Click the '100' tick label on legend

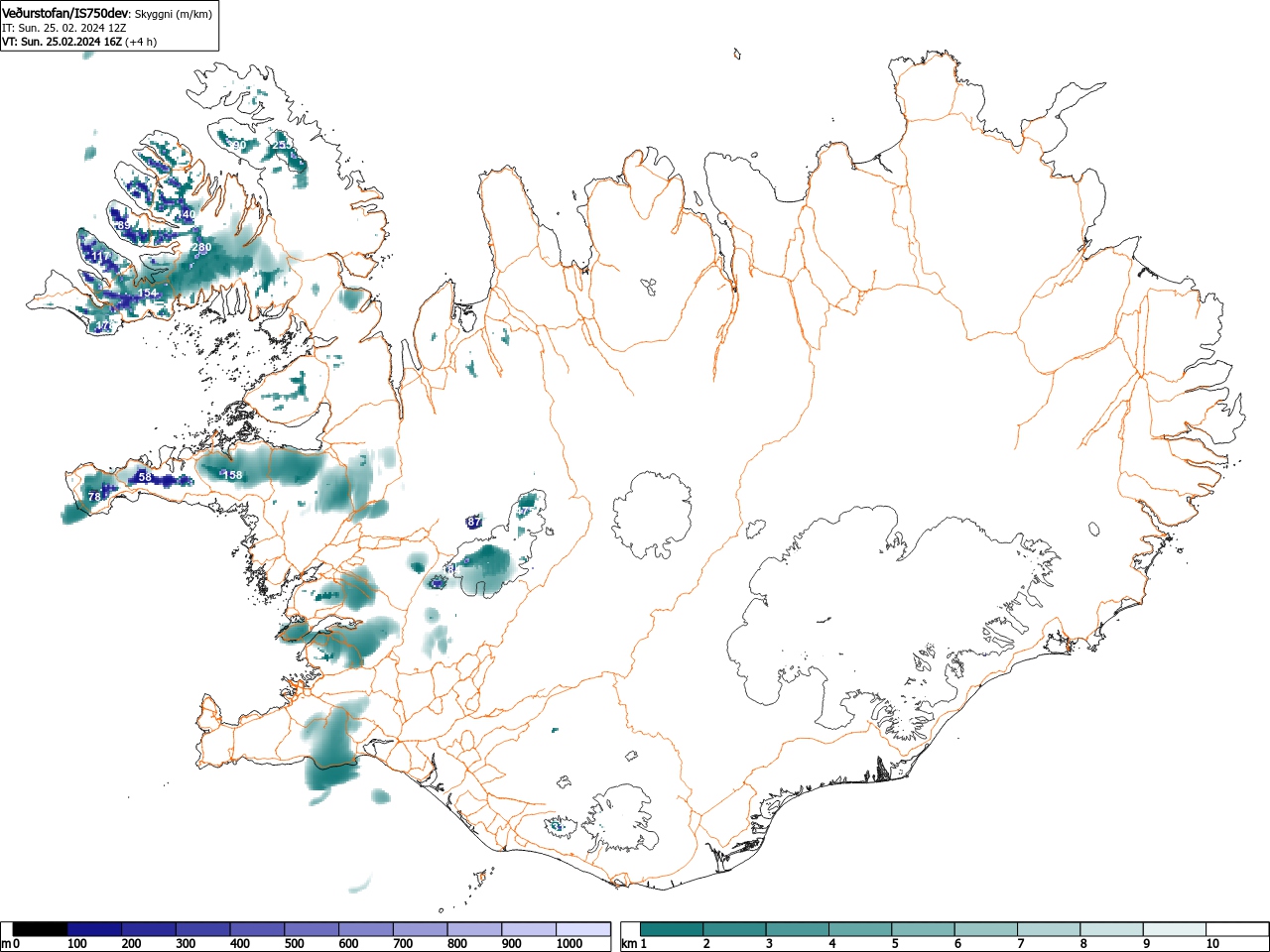coord(77,944)
